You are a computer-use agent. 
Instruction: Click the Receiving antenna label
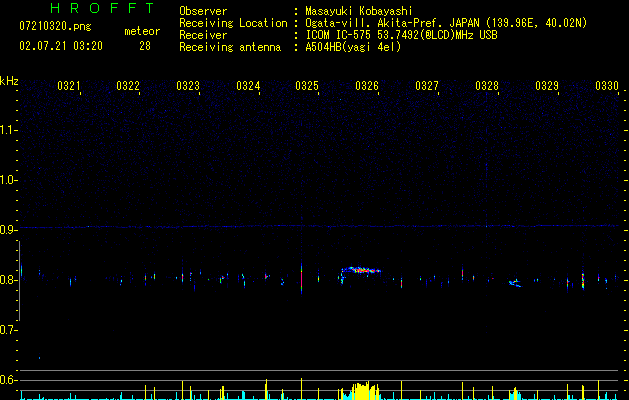(x=230, y=47)
